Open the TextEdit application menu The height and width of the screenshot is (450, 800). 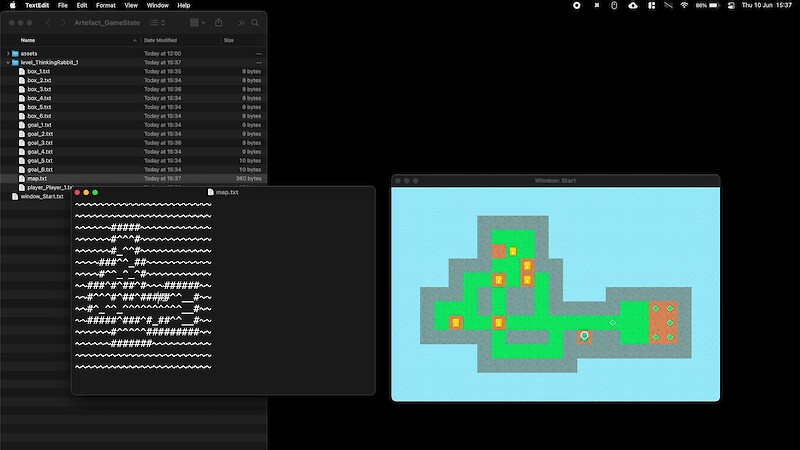tap(37, 5)
